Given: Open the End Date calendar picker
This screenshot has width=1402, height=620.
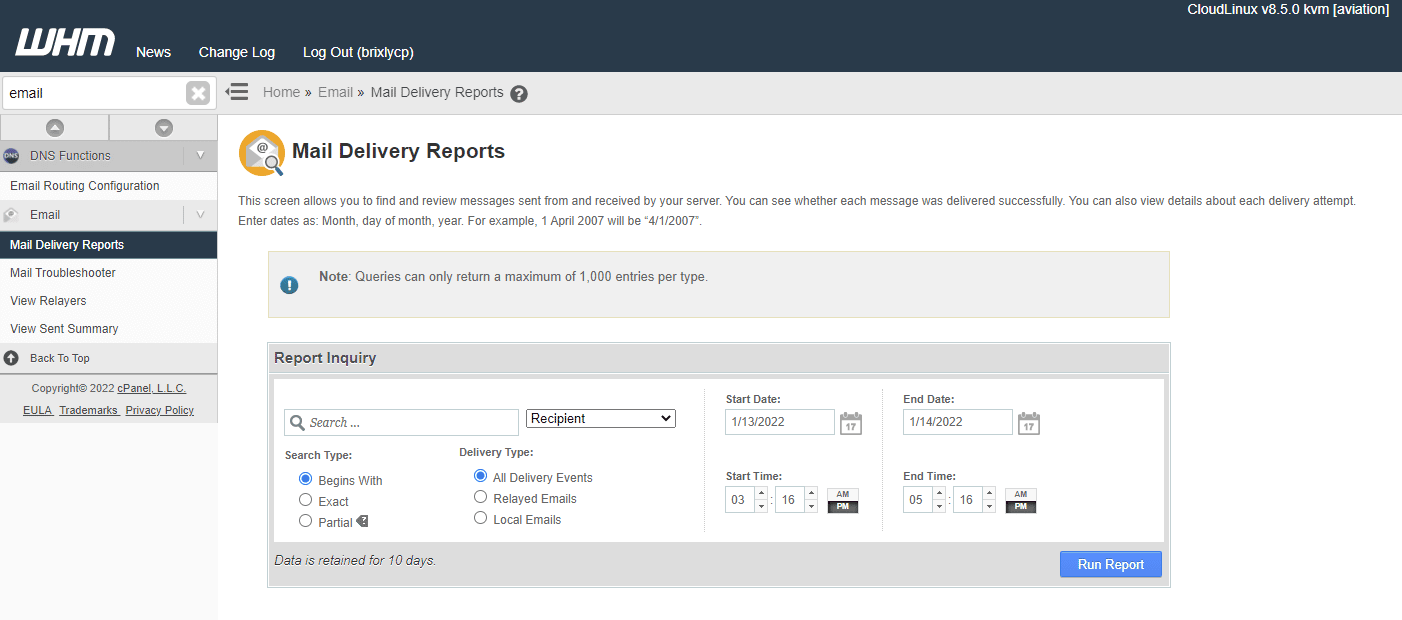Looking at the screenshot, I should 1029,423.
